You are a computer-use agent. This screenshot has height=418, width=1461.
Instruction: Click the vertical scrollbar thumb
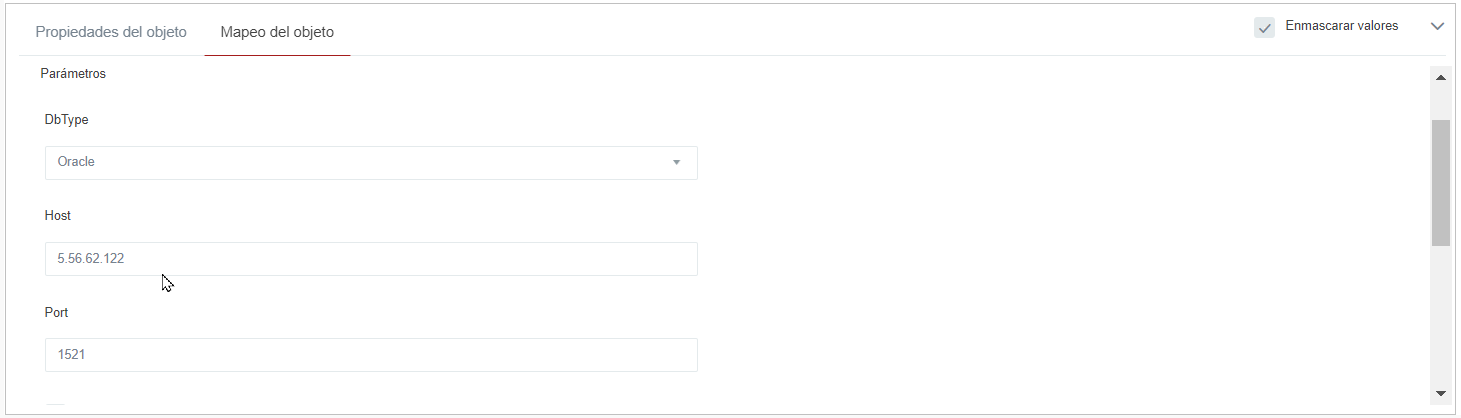[x=1441, y=182]
